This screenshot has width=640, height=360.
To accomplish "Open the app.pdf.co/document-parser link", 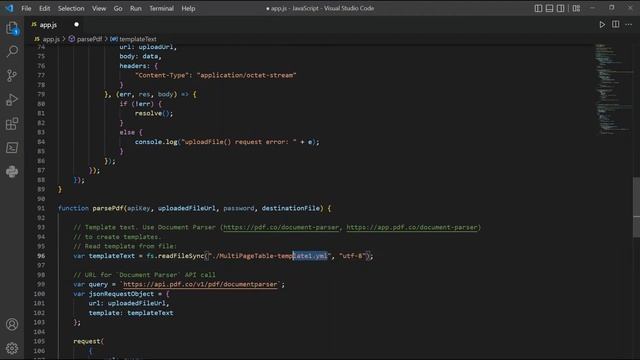I will pos(412,227).
